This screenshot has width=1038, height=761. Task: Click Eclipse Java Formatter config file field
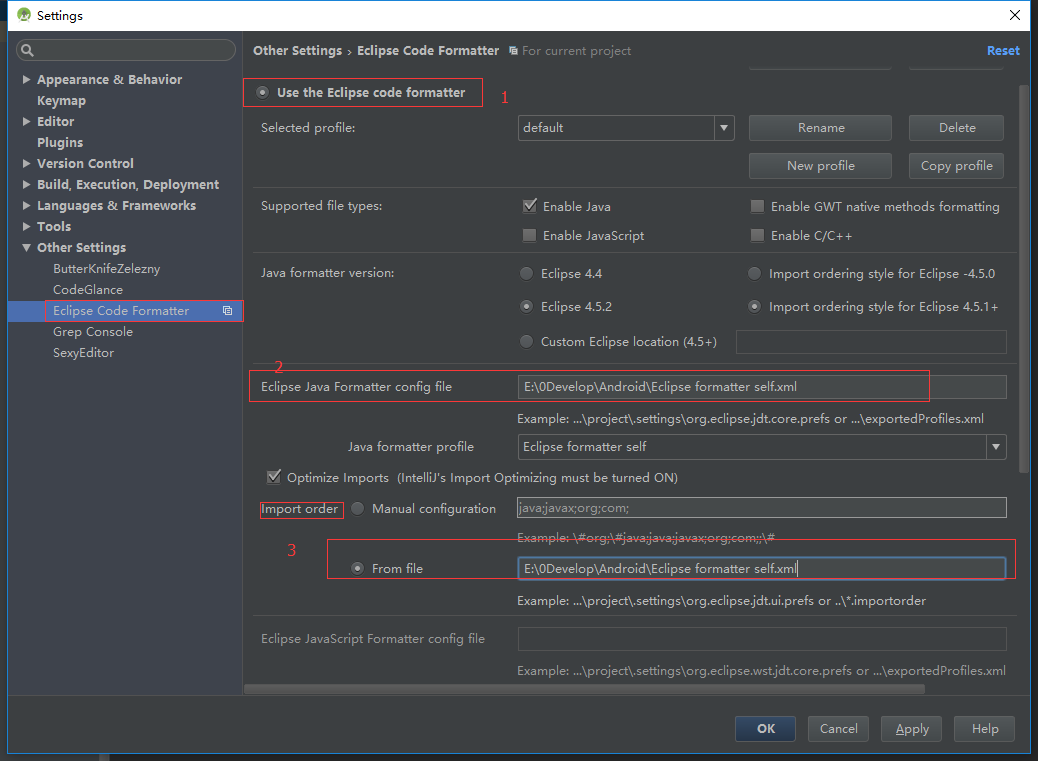(x=762, y=387)
